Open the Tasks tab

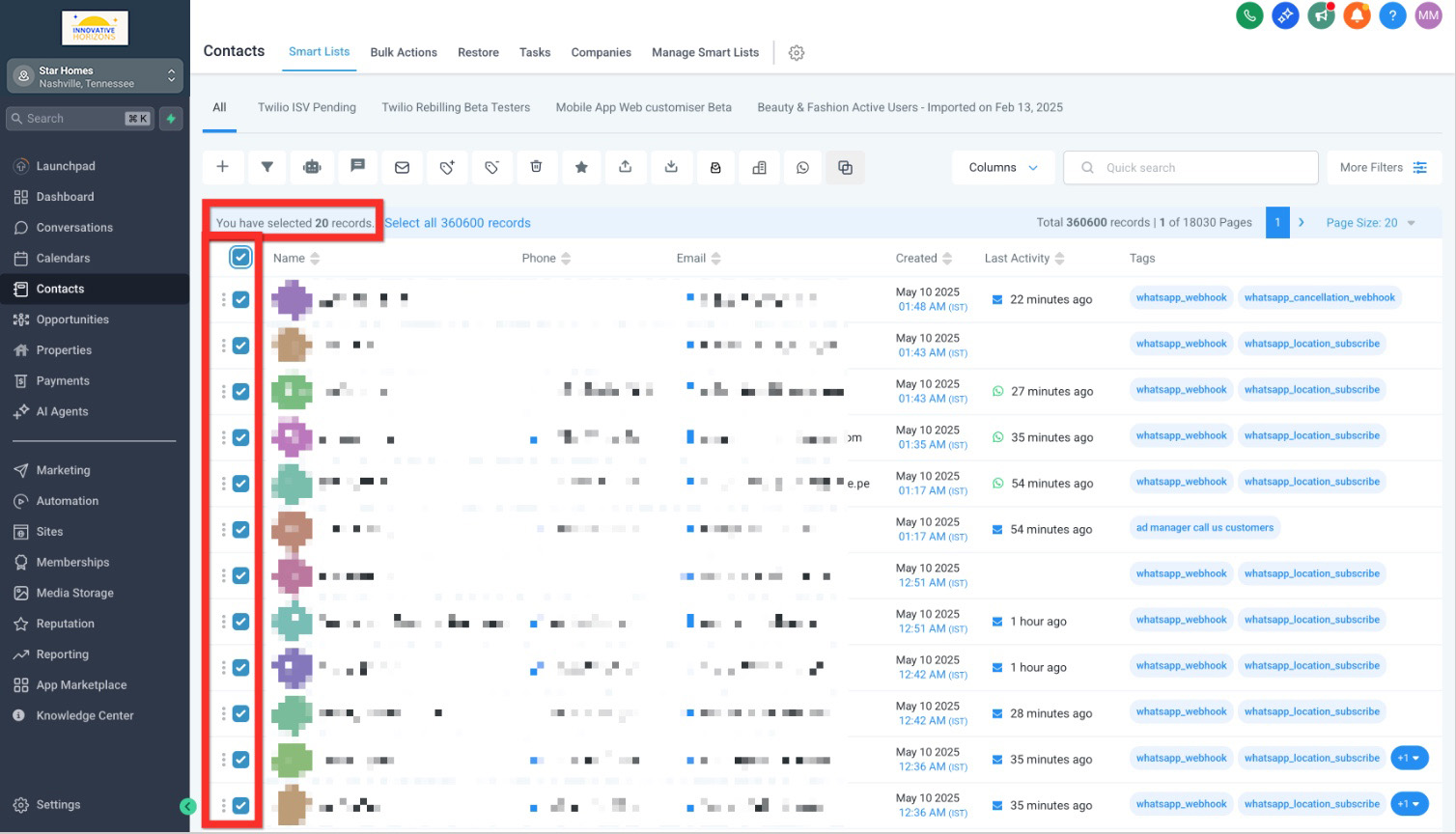(535, 52)
